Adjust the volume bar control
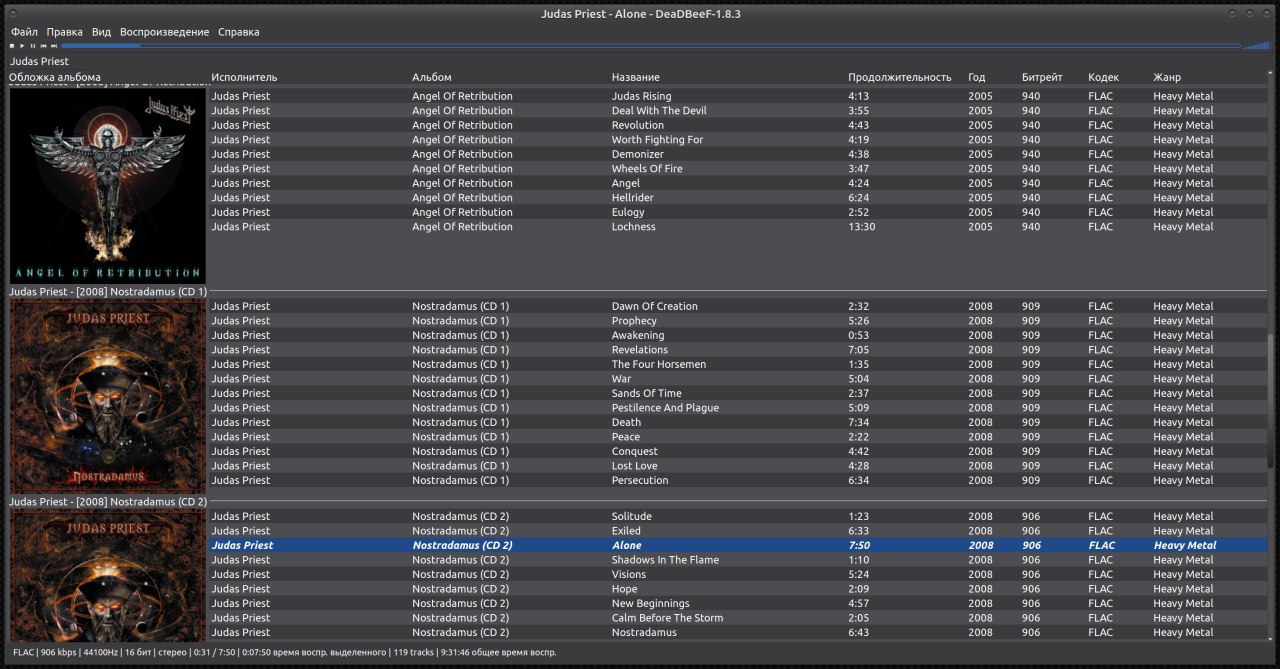The width and height of the screenshot is (1280, 669). pyautogui.click(x=1257, y=46)
